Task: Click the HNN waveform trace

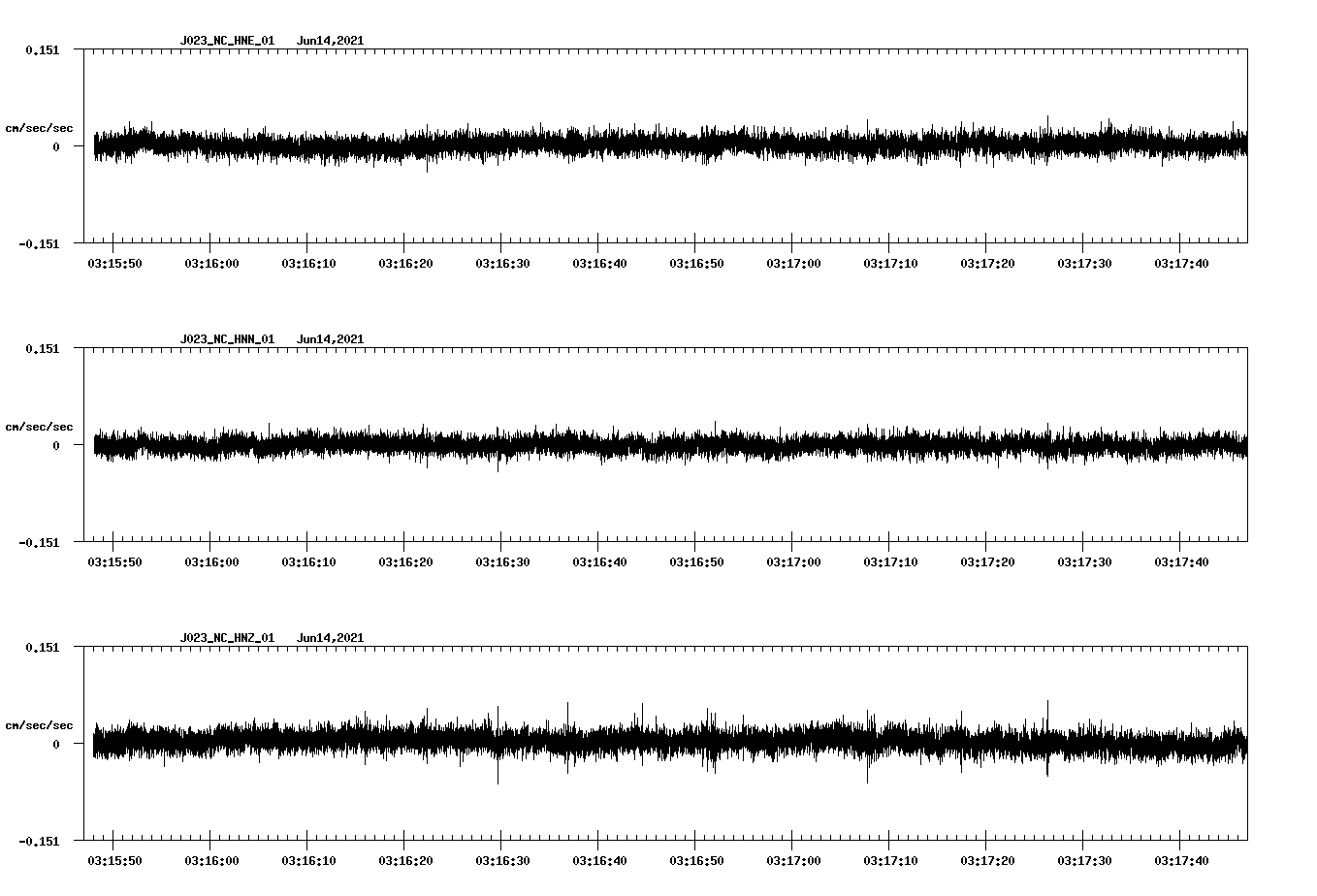Action: pos(670,445)
